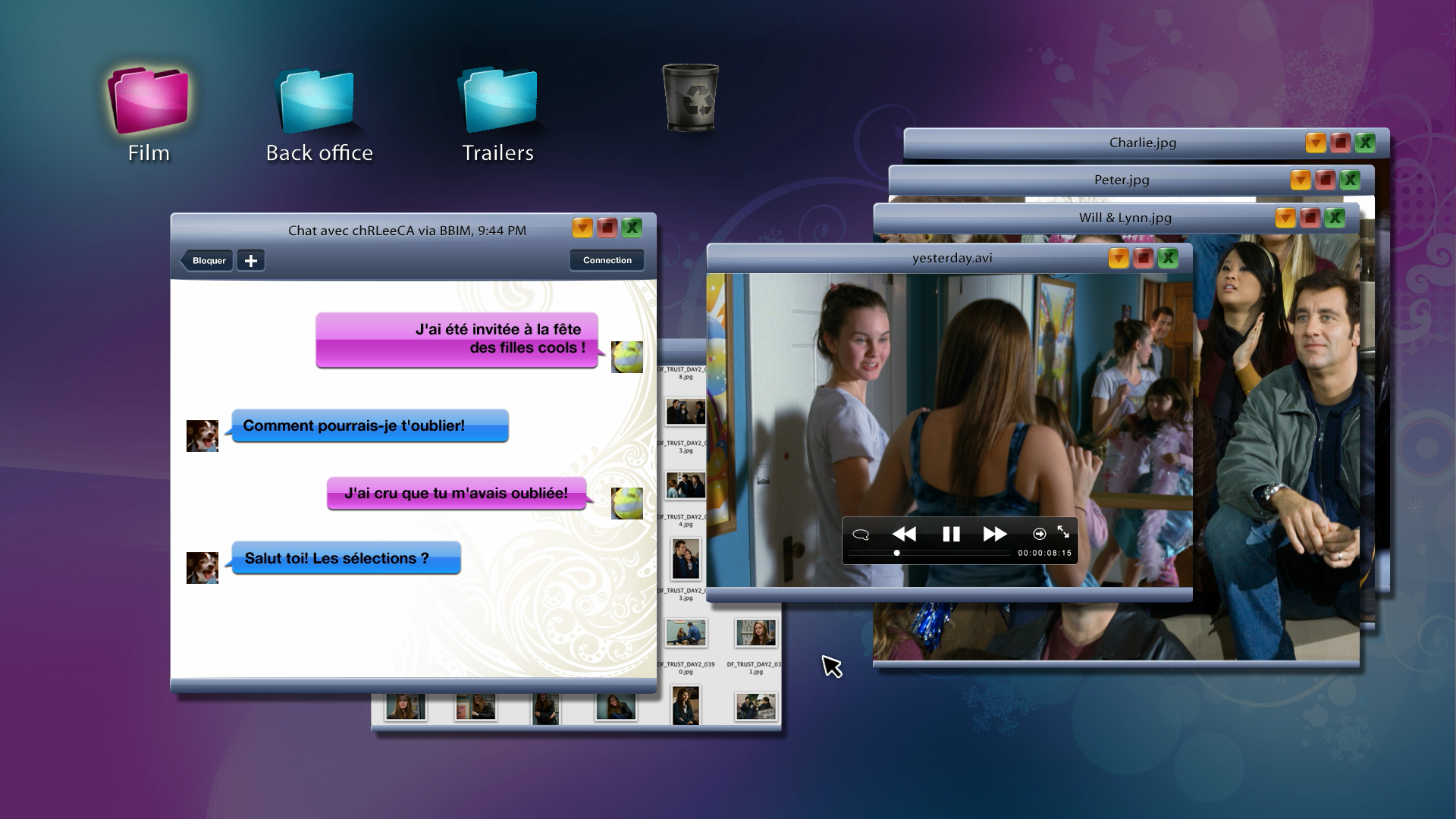Click the rewind button in video player

904,533
